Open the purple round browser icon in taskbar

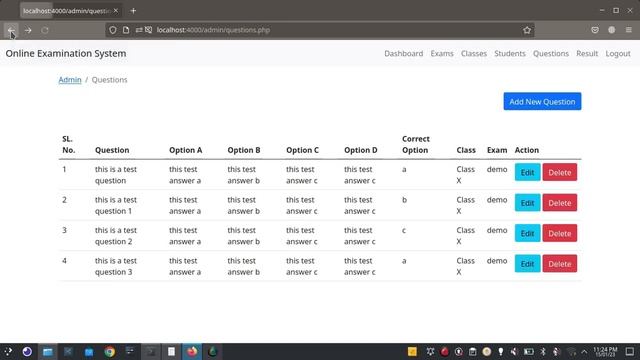click(27, 351)
